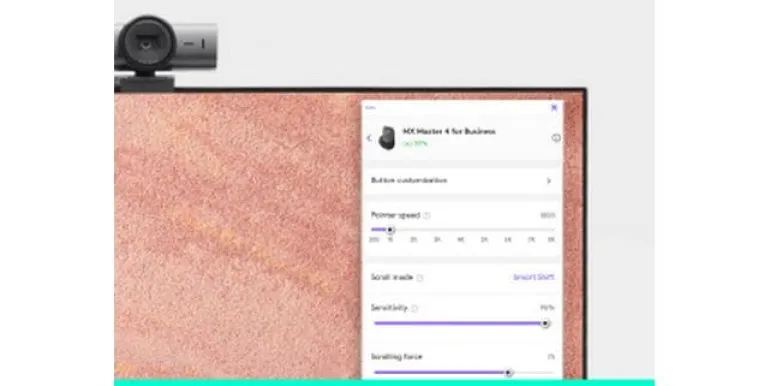770x386 pixels.
Task: Open the Smart Shift scroll mode selector
Action: click(534, 277)
